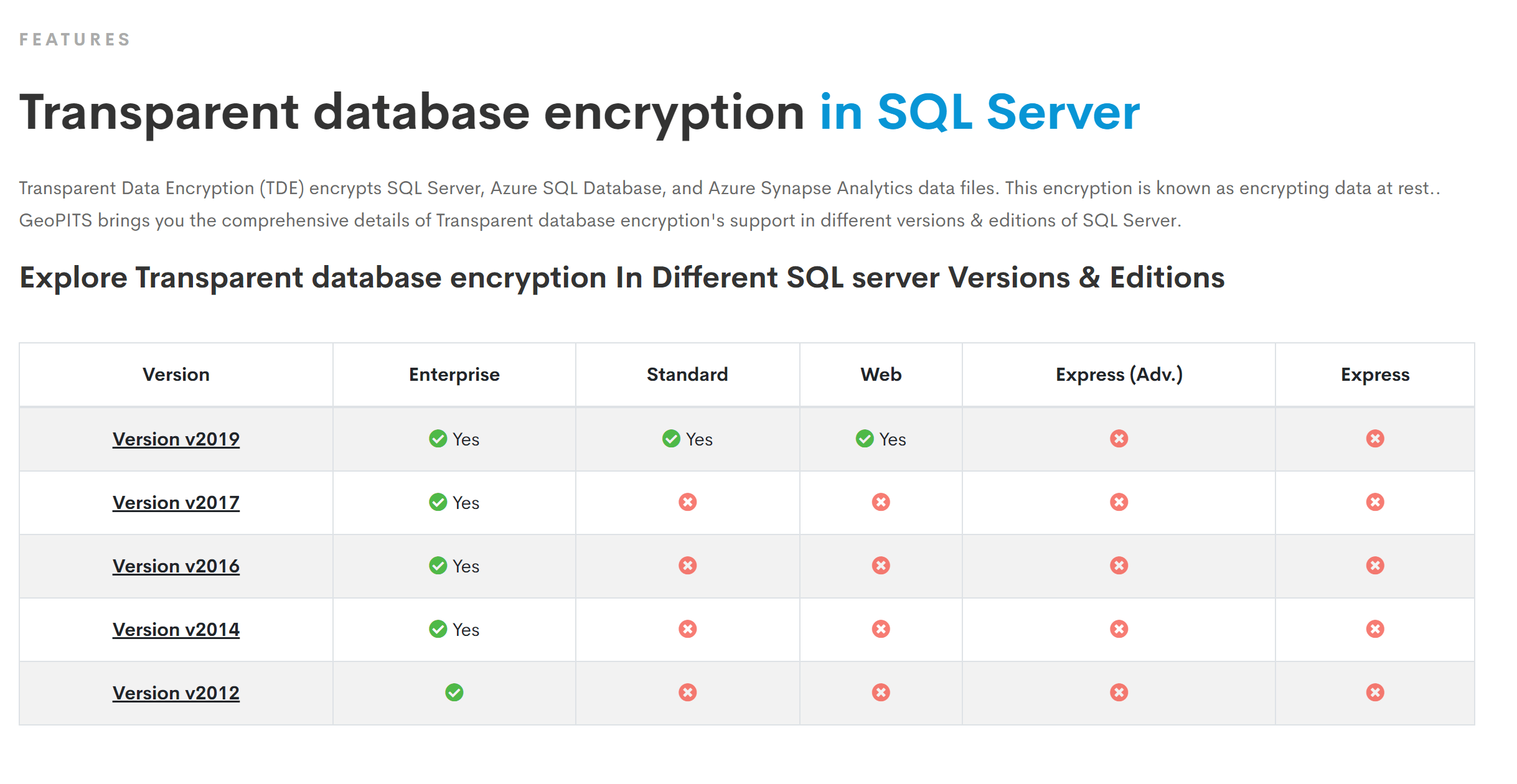
Task: Click red cross for v2019 Express (Adv.)
Action: click(x=1119, y=439)
